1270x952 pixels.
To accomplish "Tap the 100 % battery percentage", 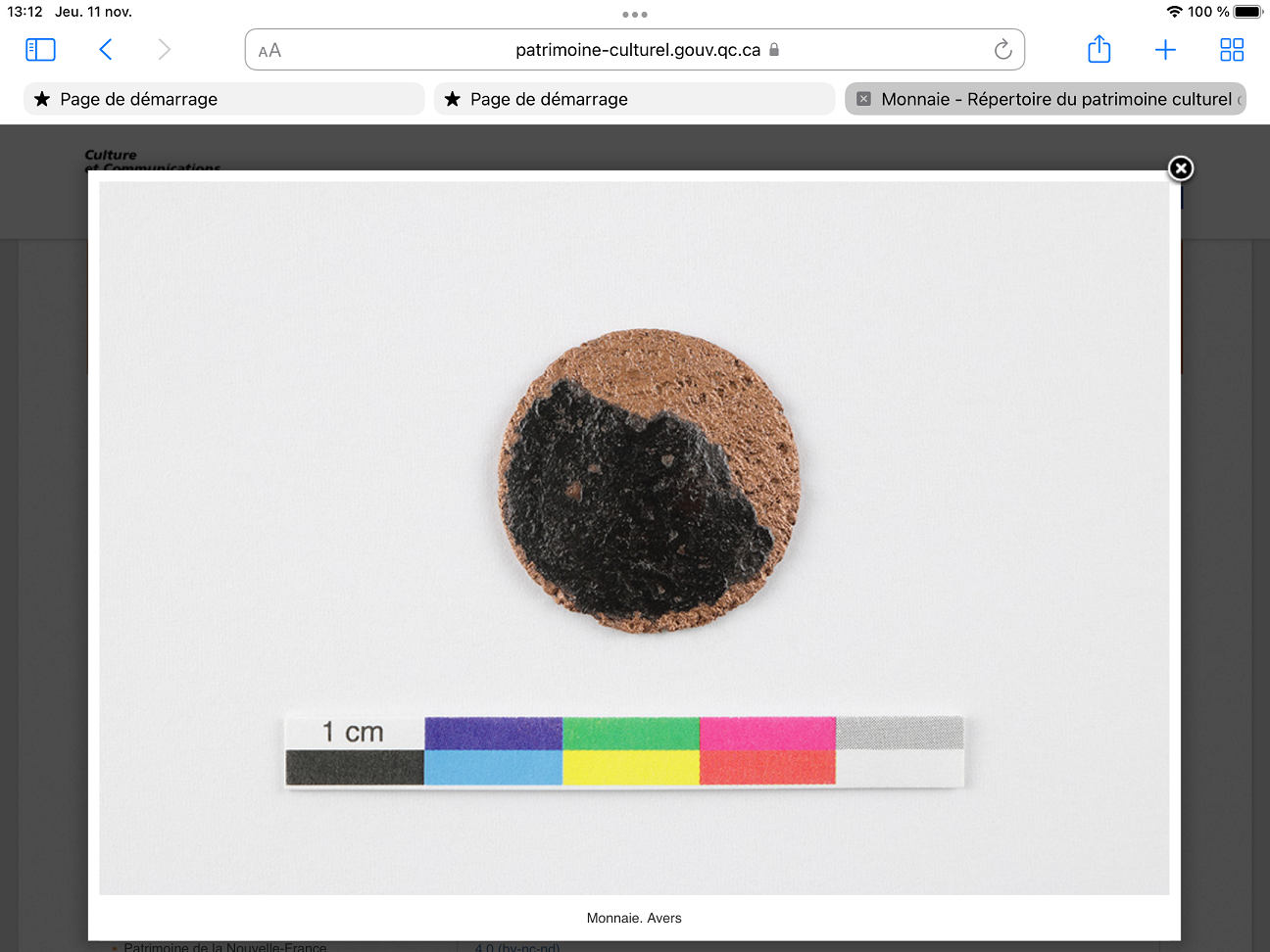I will coord(1208,12).
